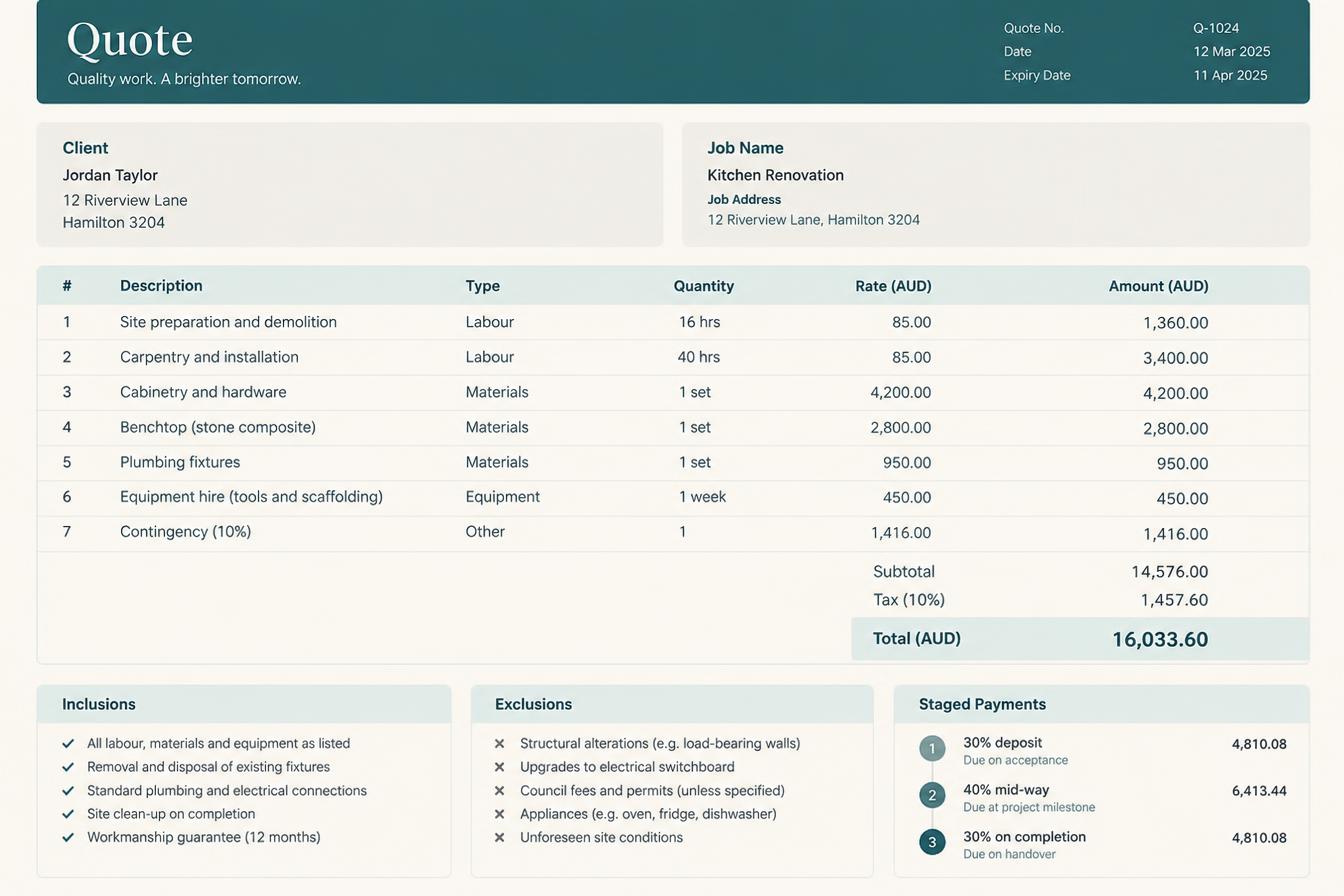Click the step 1 circle for 30% deposit
The image size is (1344, 896).
pos(932,749)
